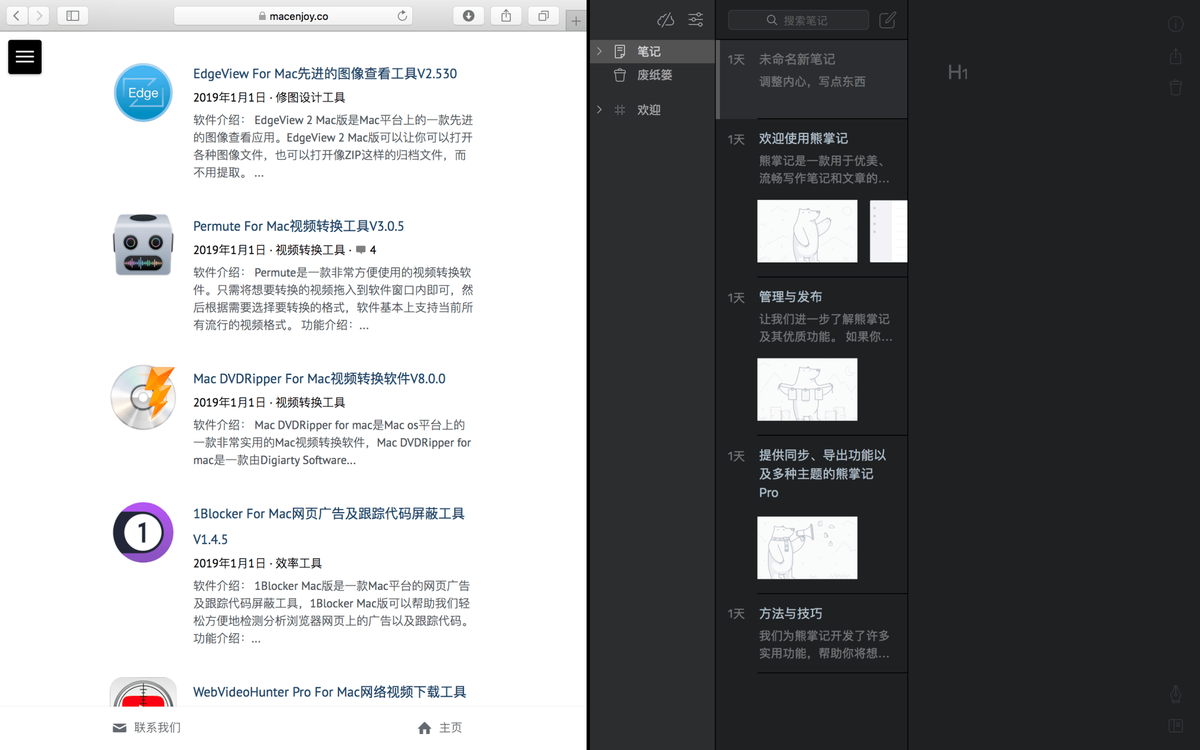The width and height of the screenshot is (1200, 750).
Task: Expand the 欢迎 tag chevron
Action: point(598,110)
